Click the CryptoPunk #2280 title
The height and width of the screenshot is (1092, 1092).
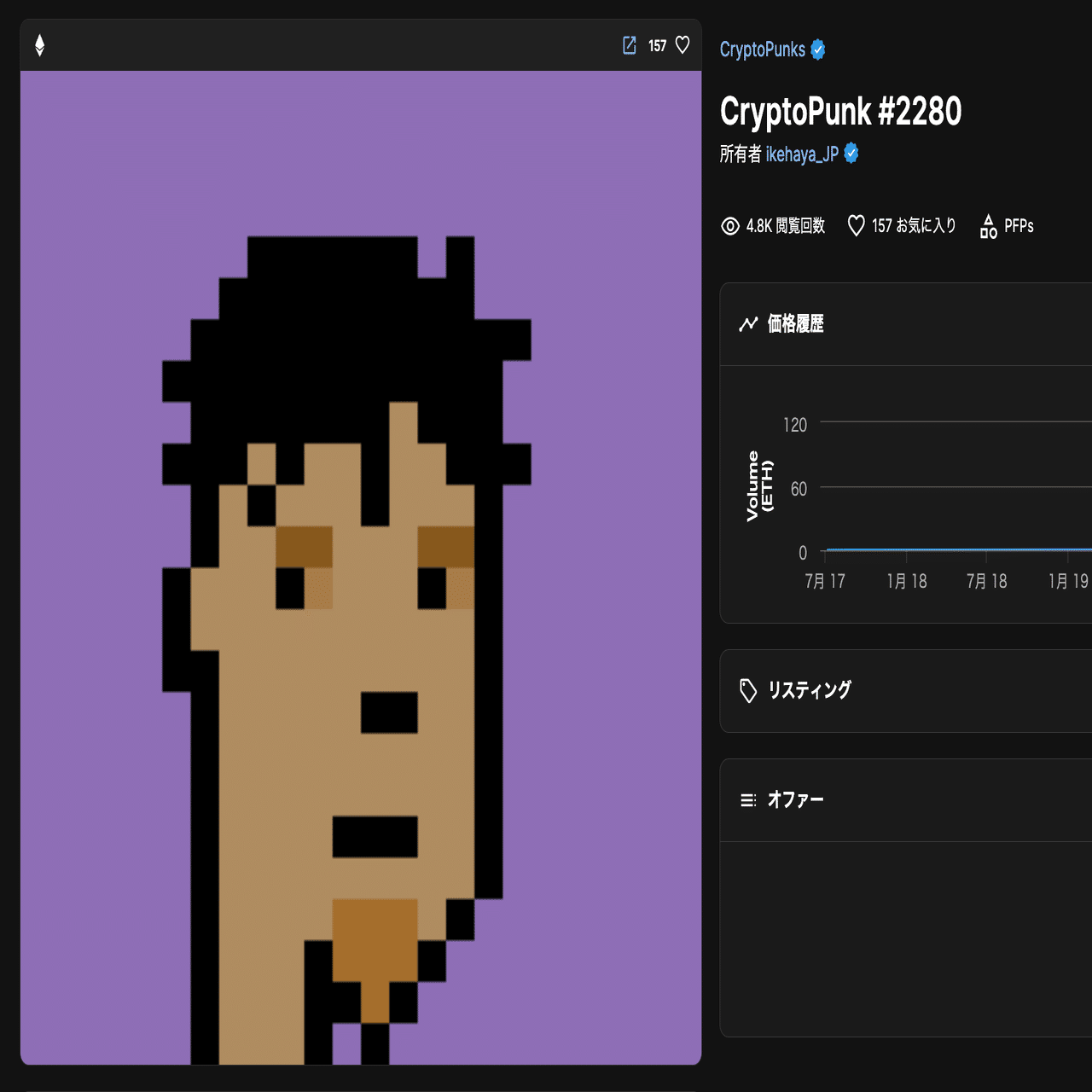click(840, 112)
